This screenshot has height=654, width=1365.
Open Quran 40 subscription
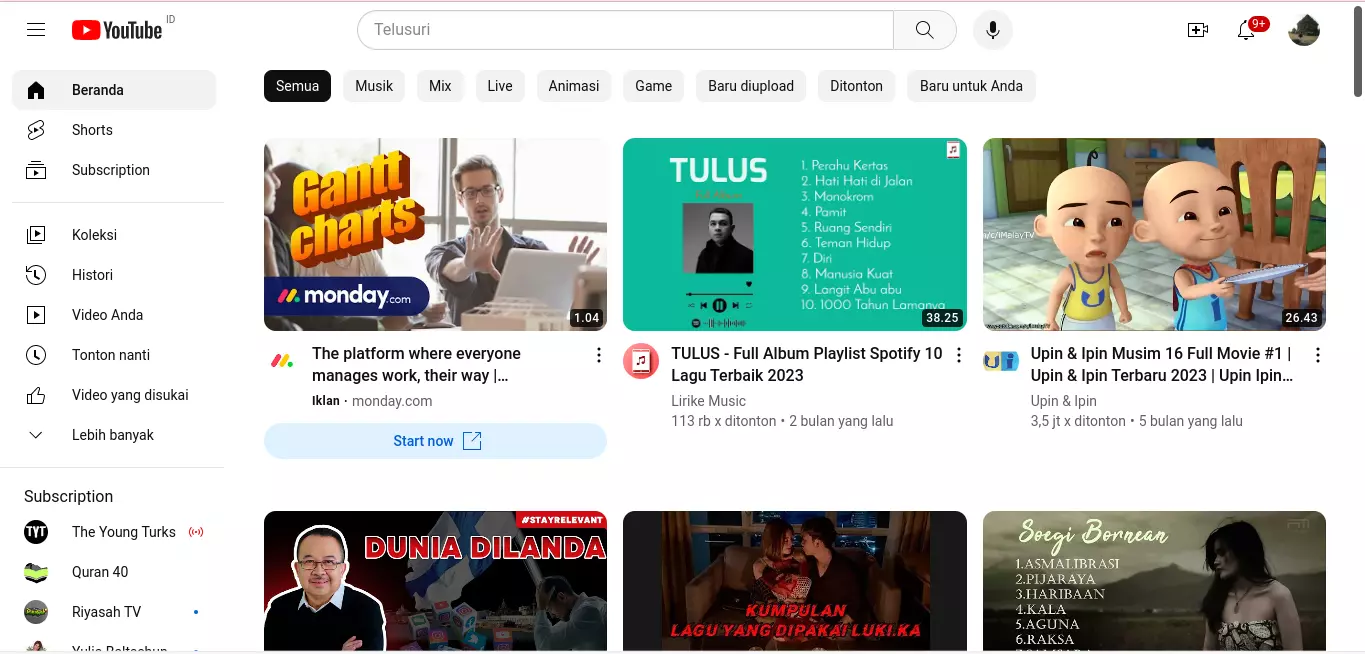click(114, 572)
